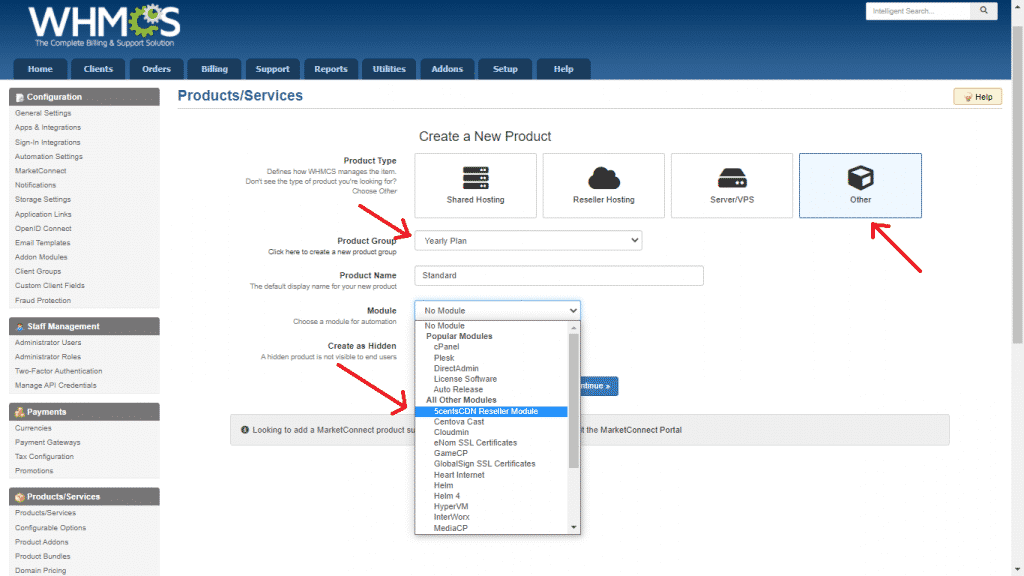Select the Other product type box
1024x576 pixels.
tap(860, 185)
